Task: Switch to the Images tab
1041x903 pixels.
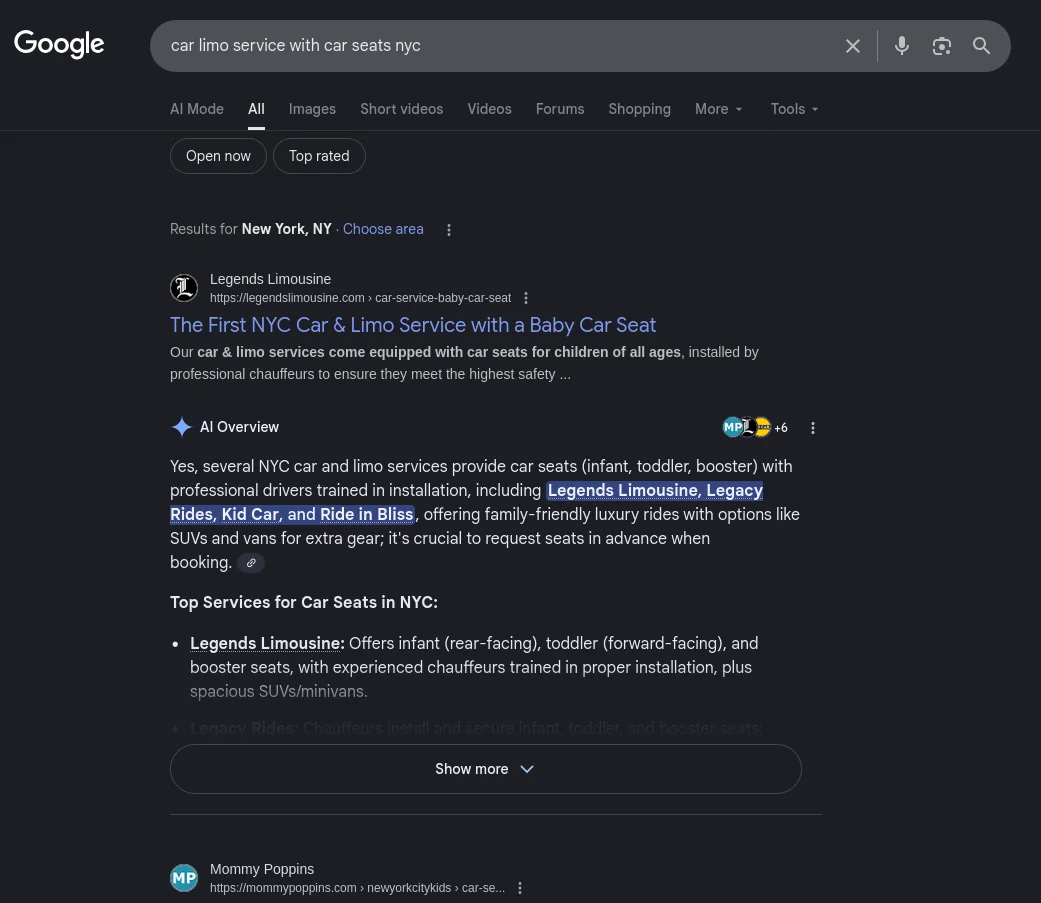Action: pyautogui.click(x=312, y=109)
